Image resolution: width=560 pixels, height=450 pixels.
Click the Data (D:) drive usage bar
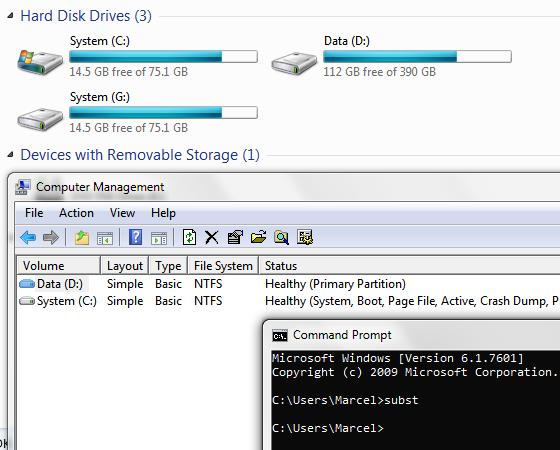[417, 56]
